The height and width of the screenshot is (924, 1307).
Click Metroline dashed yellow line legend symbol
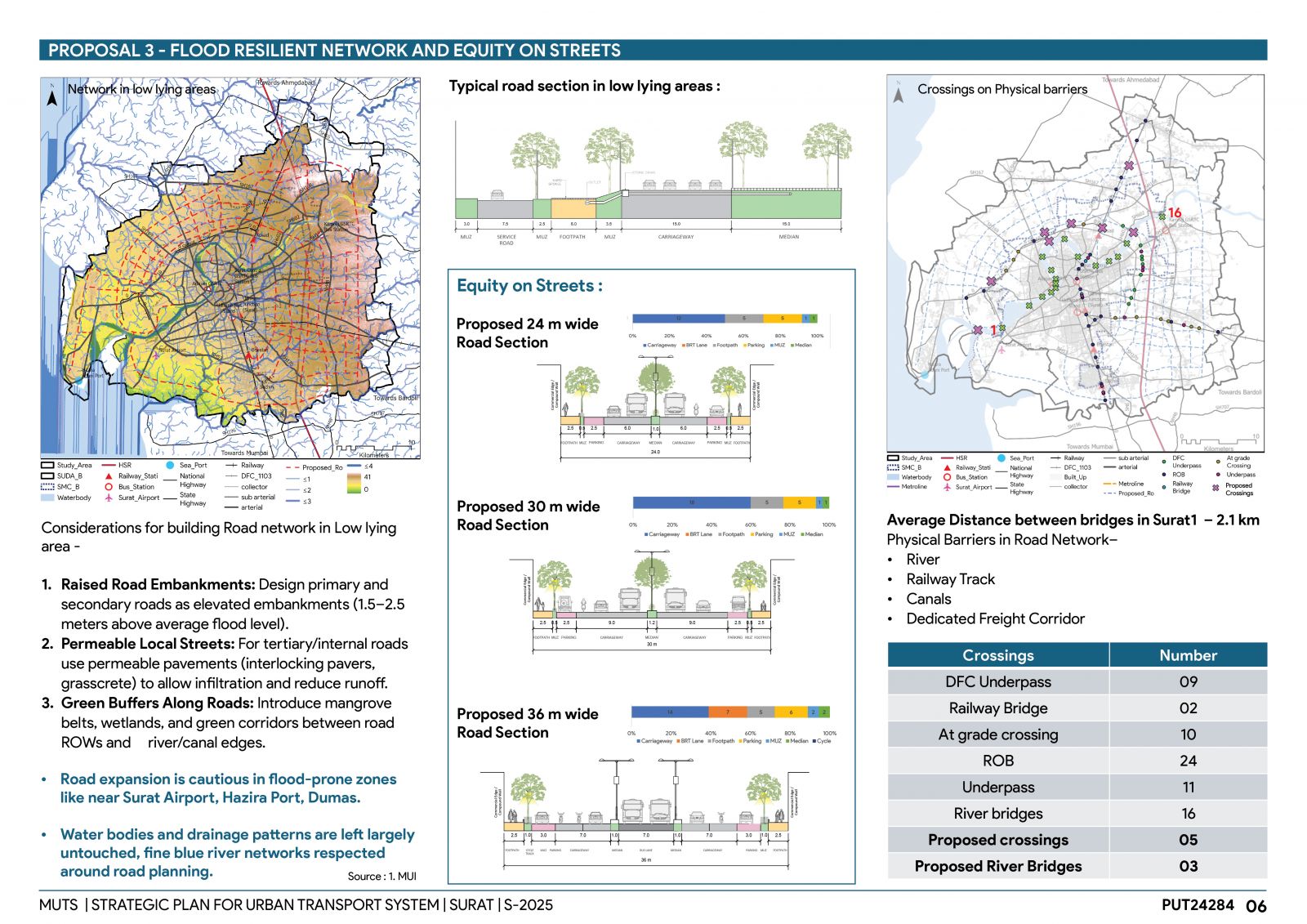[x=1109, y=484]
